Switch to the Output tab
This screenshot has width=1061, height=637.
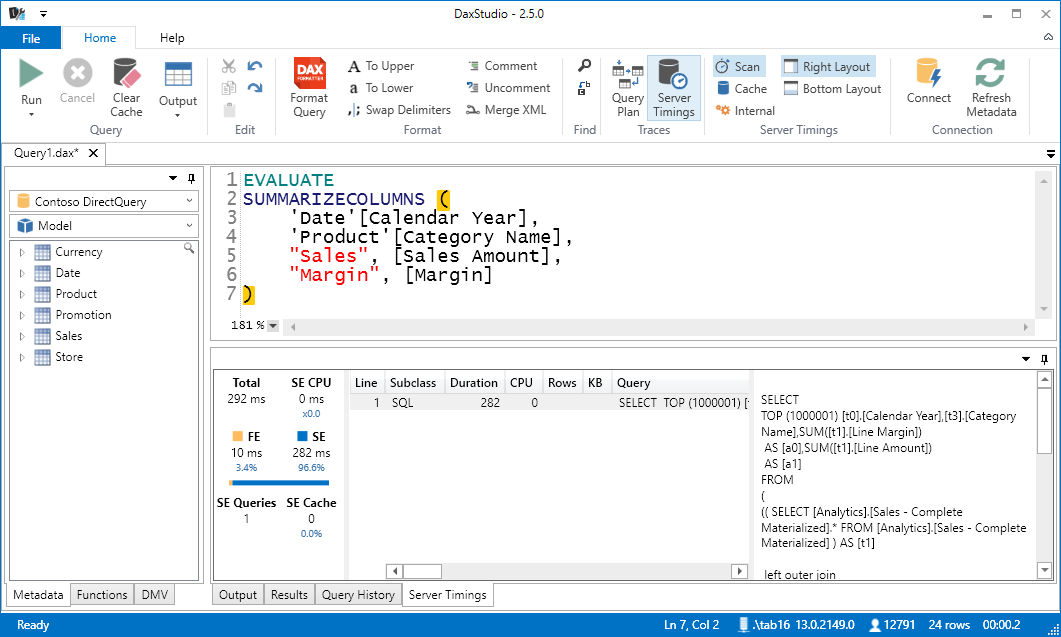pos(238,594)
